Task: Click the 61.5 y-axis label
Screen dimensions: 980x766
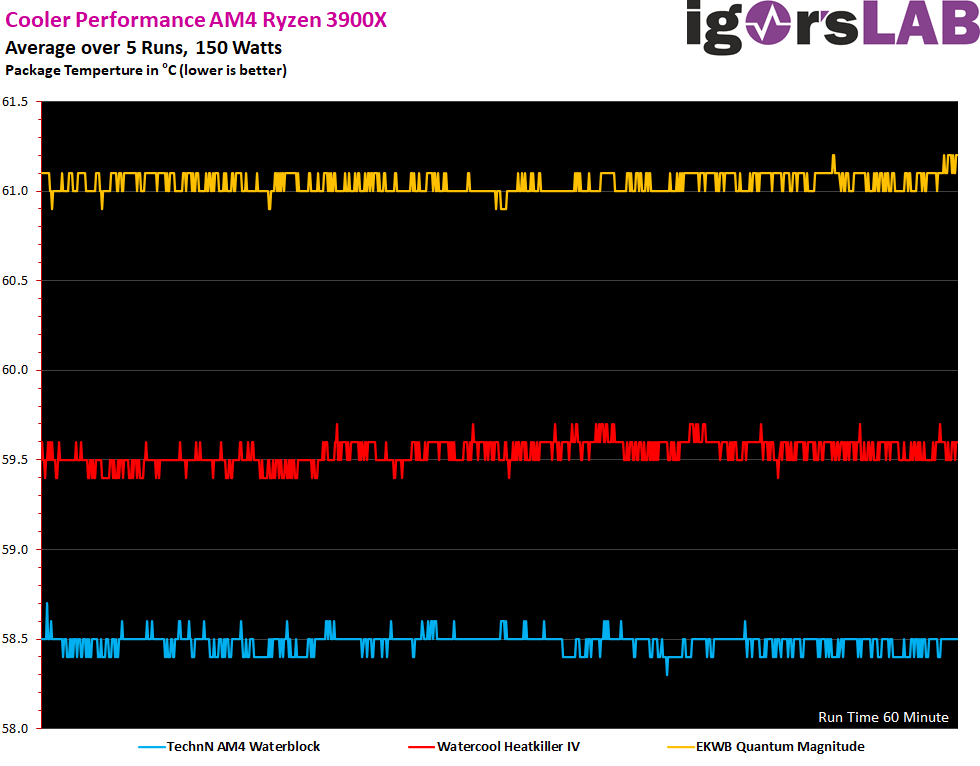Action: (15, 102)
